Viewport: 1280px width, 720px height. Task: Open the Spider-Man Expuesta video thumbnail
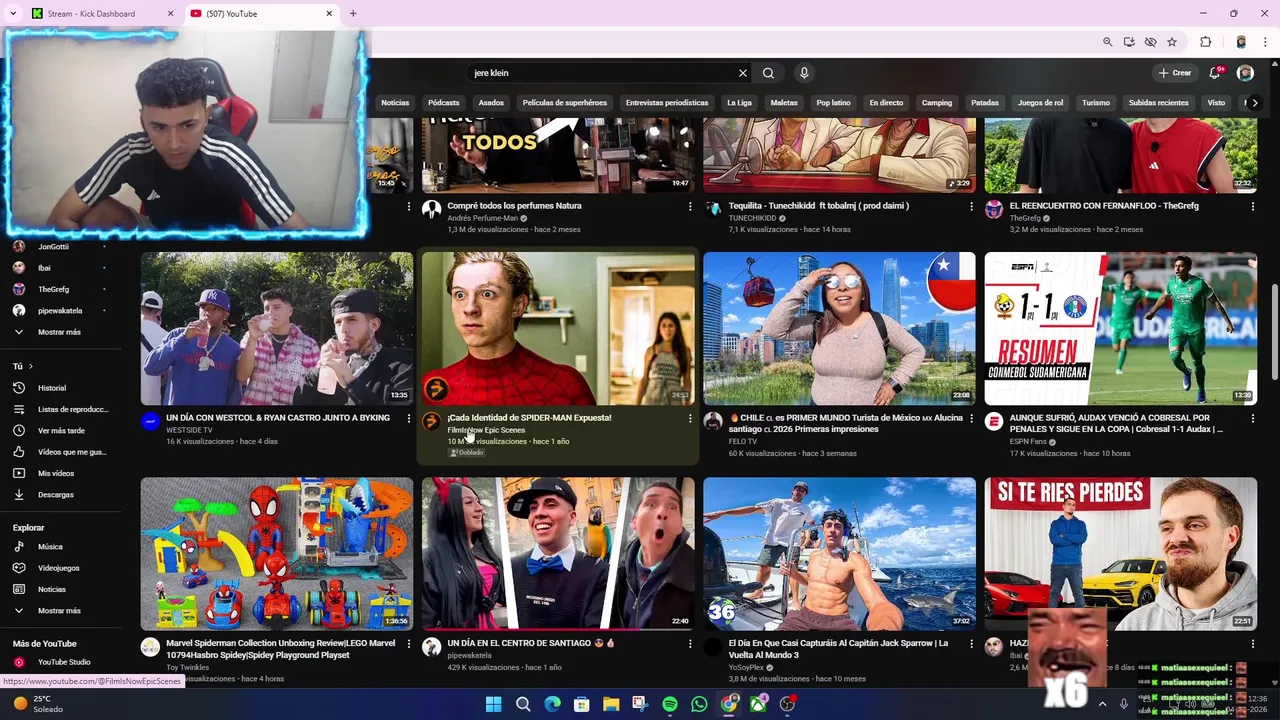tap(558, 328)
